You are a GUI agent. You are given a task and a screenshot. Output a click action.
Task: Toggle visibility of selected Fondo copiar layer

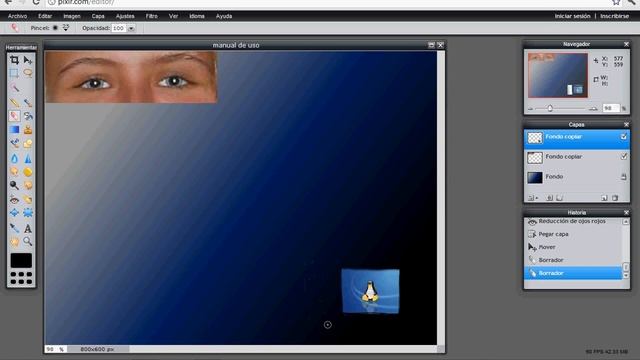click(624, 137)
